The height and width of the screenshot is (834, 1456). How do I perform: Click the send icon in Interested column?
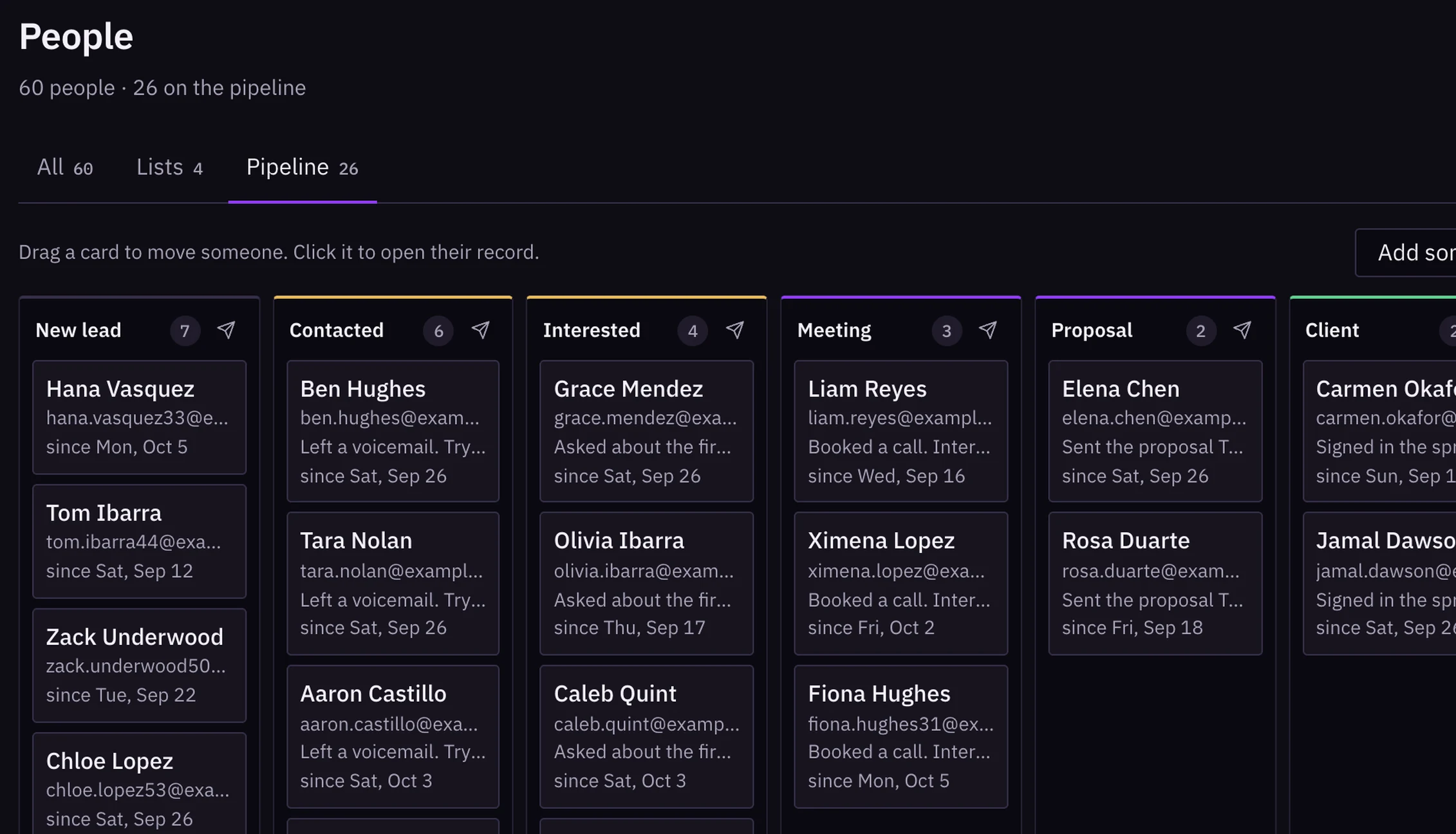coord(735,330)
